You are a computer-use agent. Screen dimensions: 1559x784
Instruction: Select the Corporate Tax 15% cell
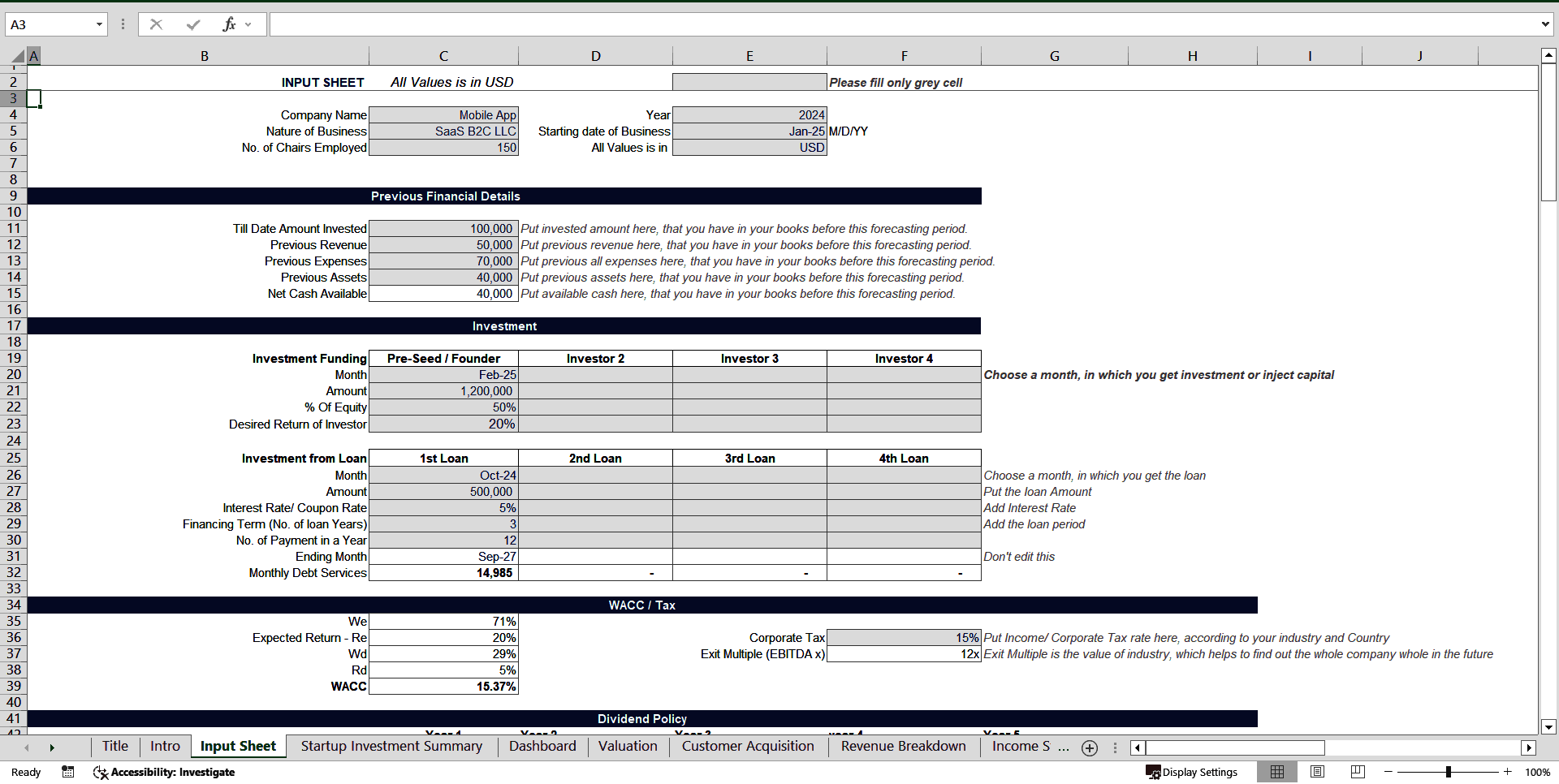pyautogui.click(x=904, y=637)
